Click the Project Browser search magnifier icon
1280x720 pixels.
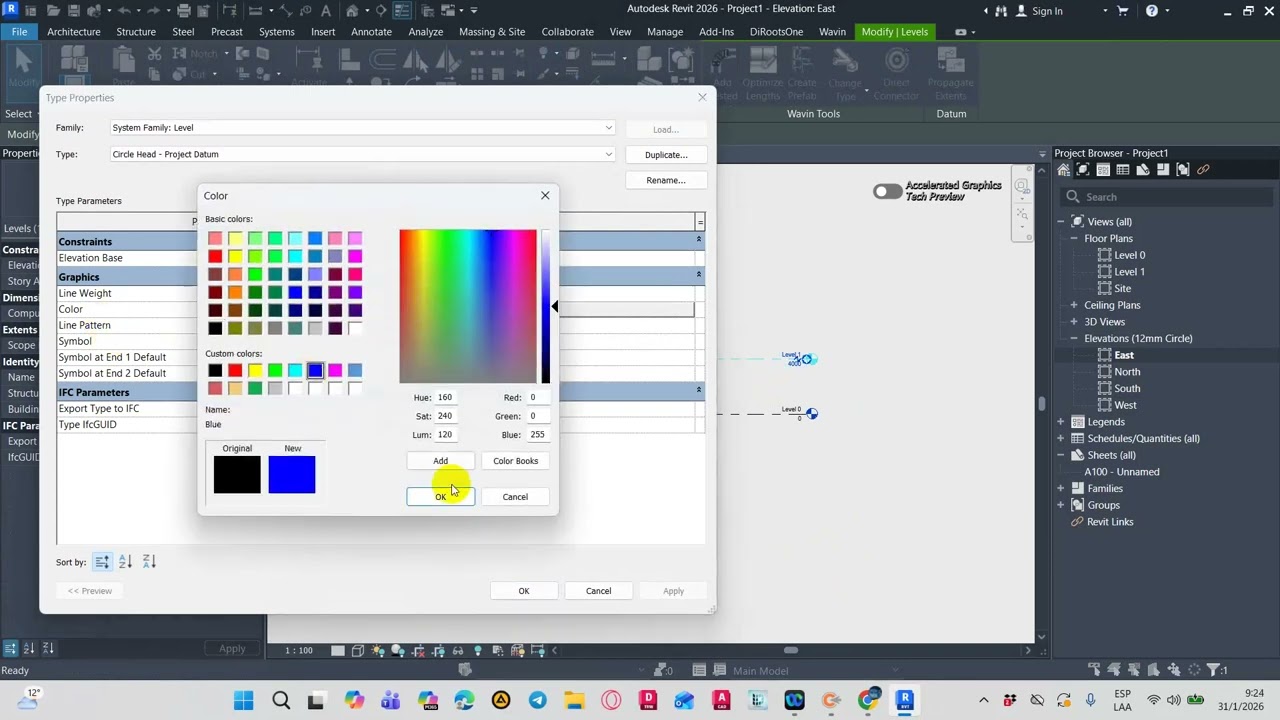[x=1073, y=197]
